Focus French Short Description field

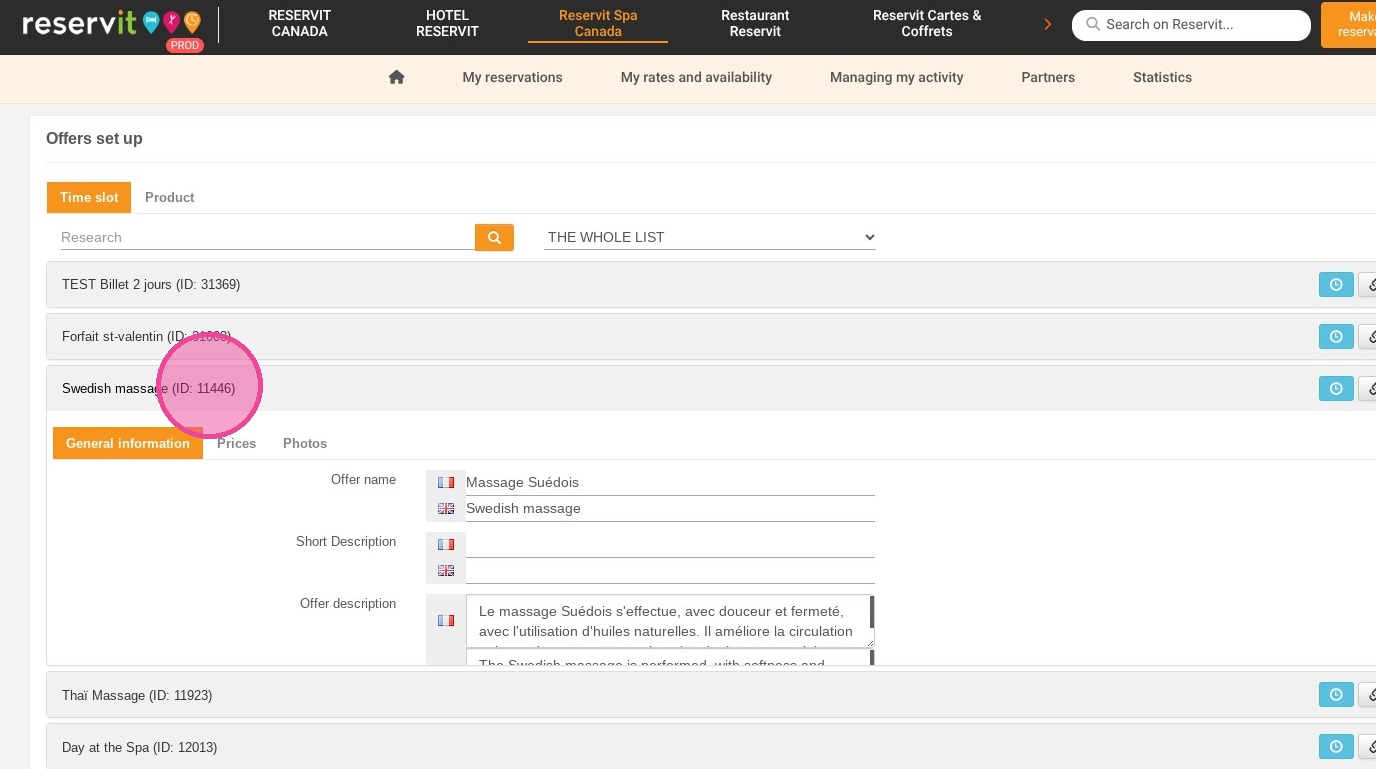click(670, 544)
